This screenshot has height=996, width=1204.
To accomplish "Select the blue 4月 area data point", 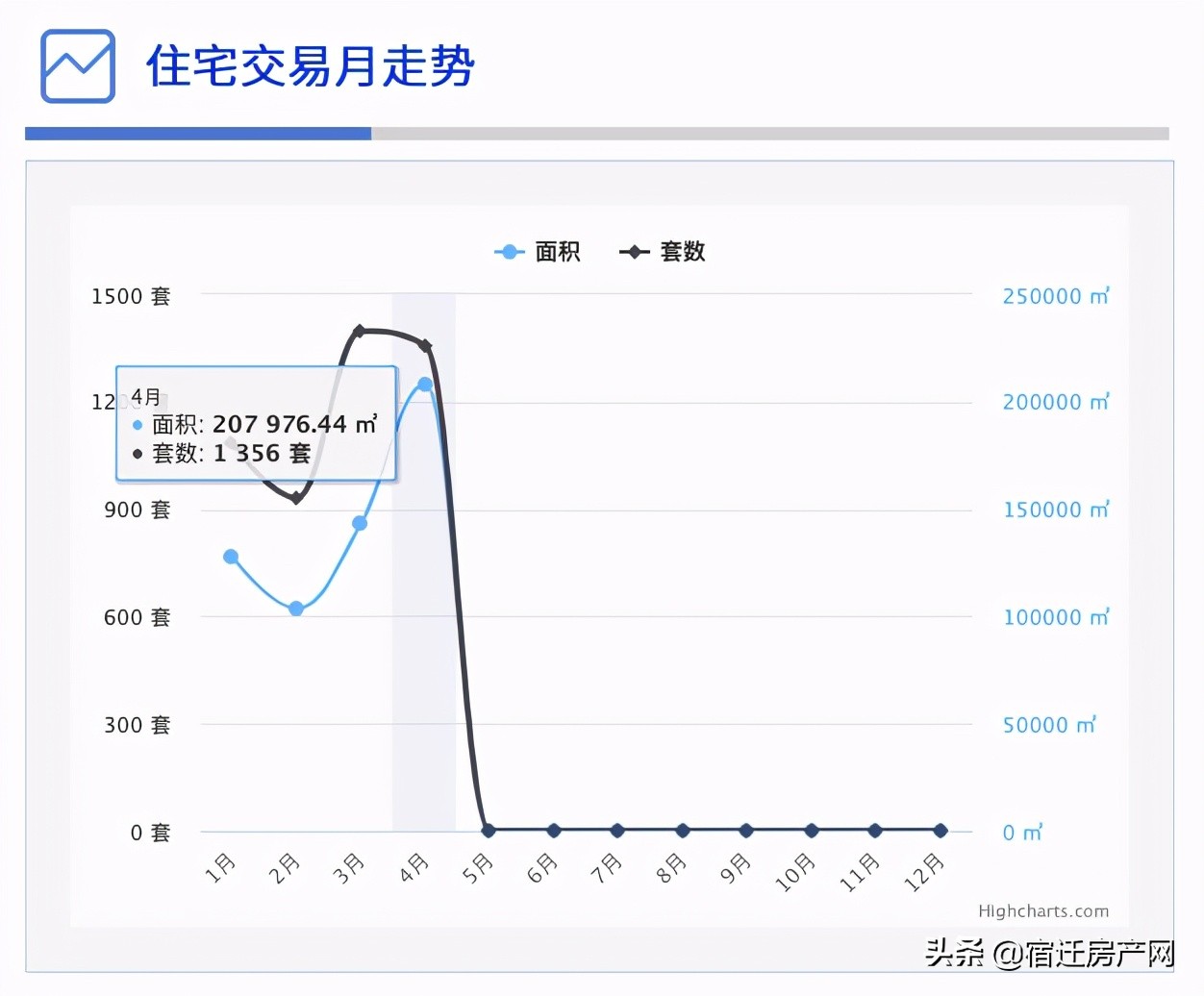I will coord(424,384).
